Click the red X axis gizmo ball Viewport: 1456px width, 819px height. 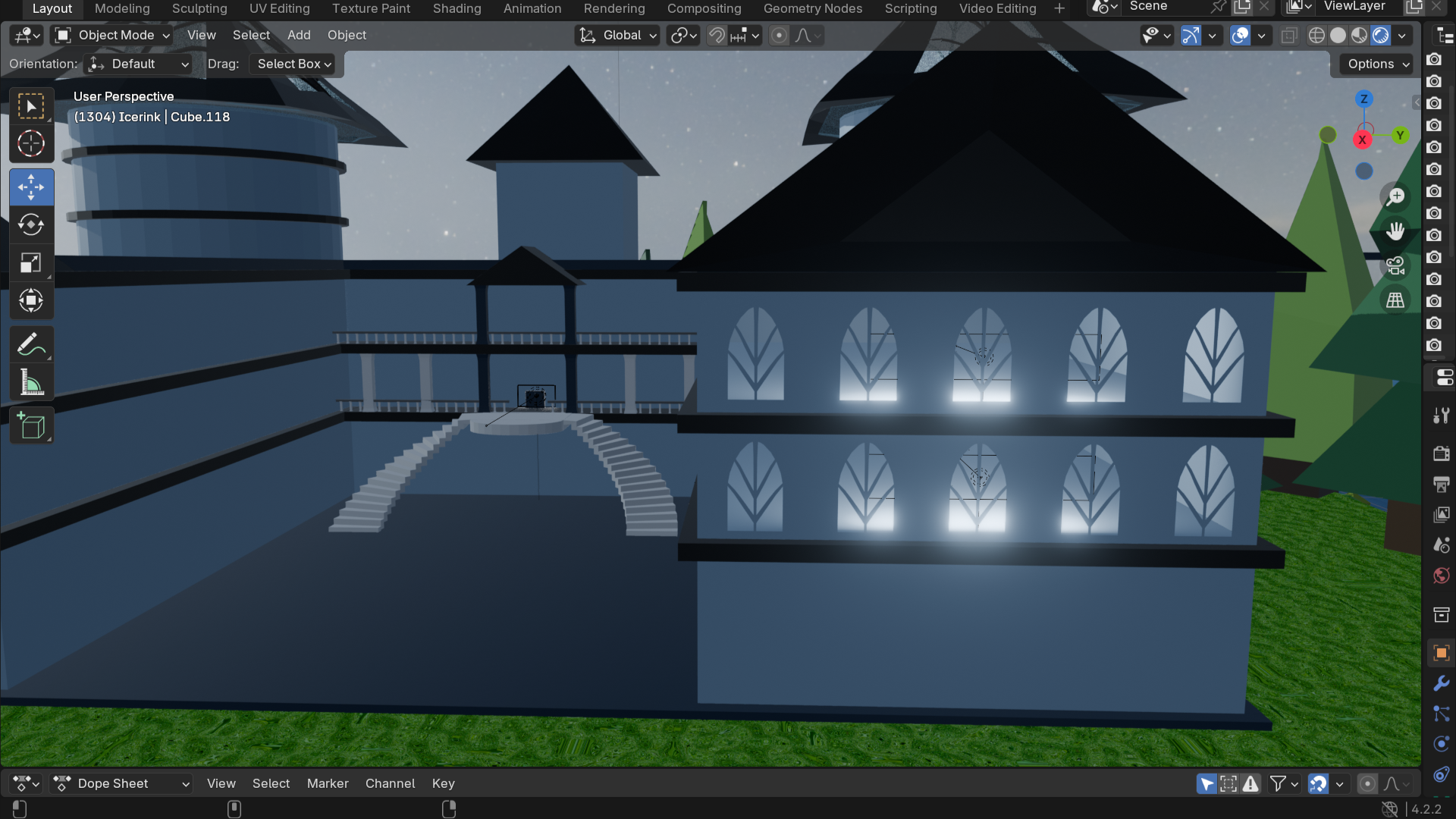pos(1362,140)
